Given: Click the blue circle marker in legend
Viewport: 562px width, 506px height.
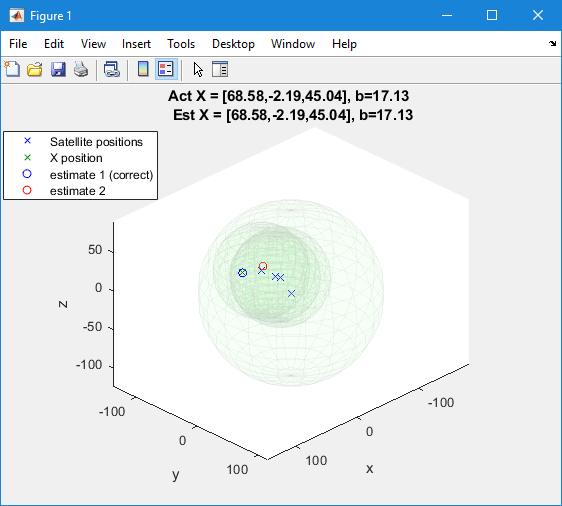Looking at the screenshot, I should (x=27, y=174).
